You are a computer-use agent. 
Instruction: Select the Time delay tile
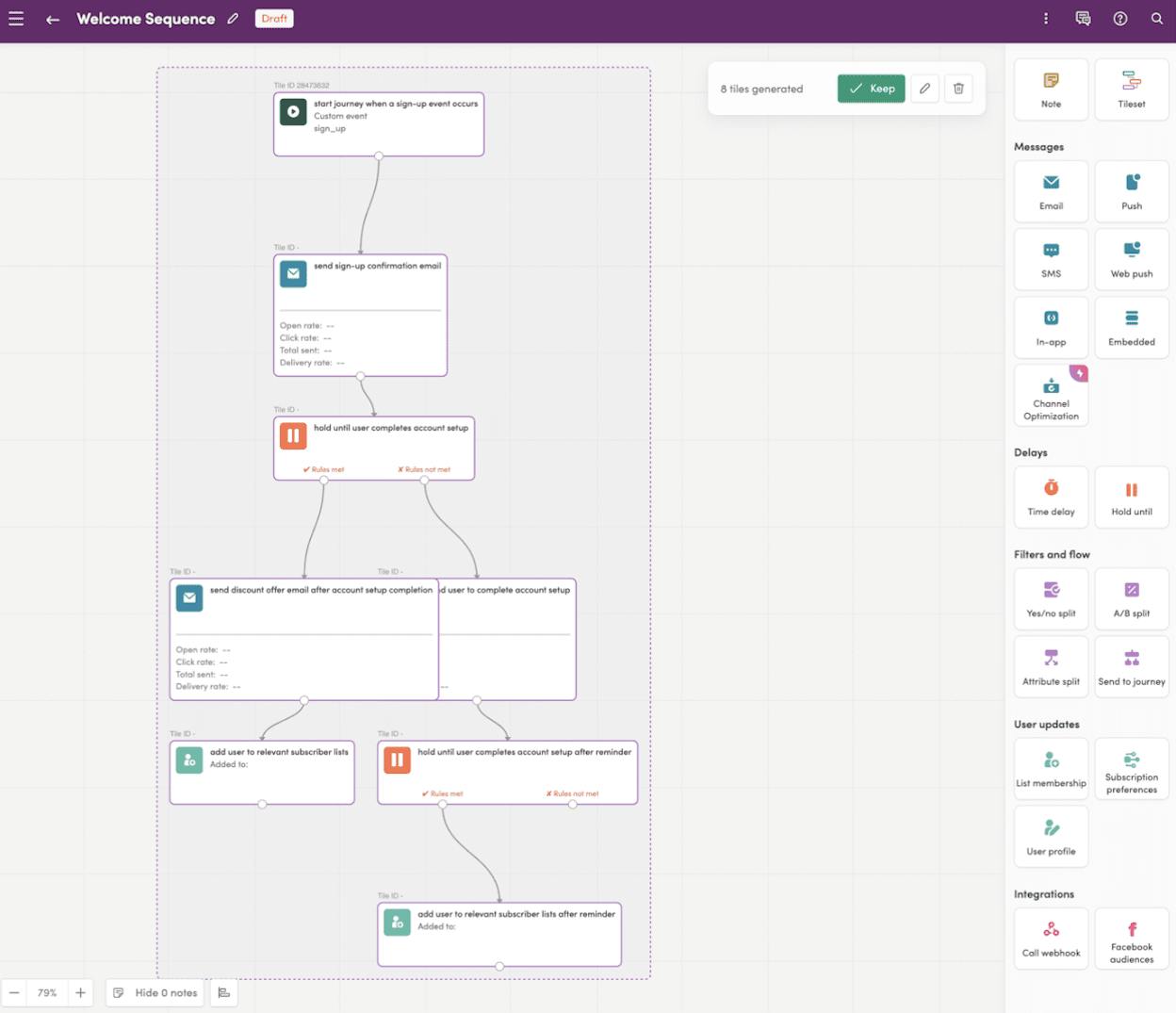pyautogui.click(x=1051, y=498)
